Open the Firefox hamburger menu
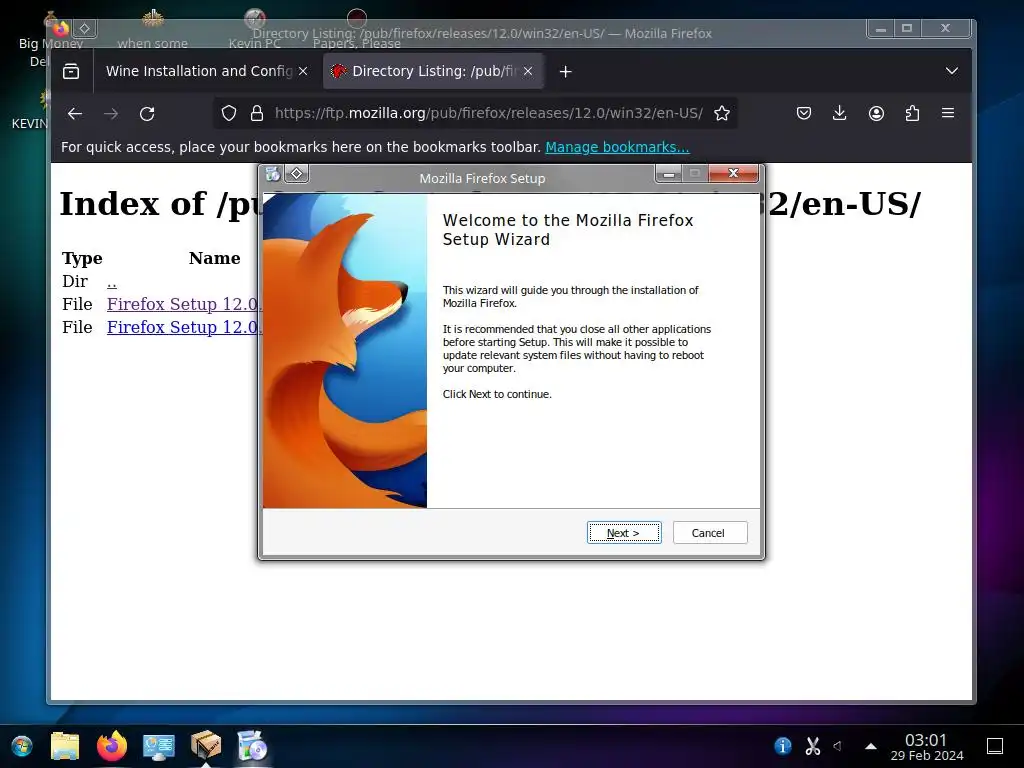This screenshot has width=1024, height=768. (x=948, y=114)
